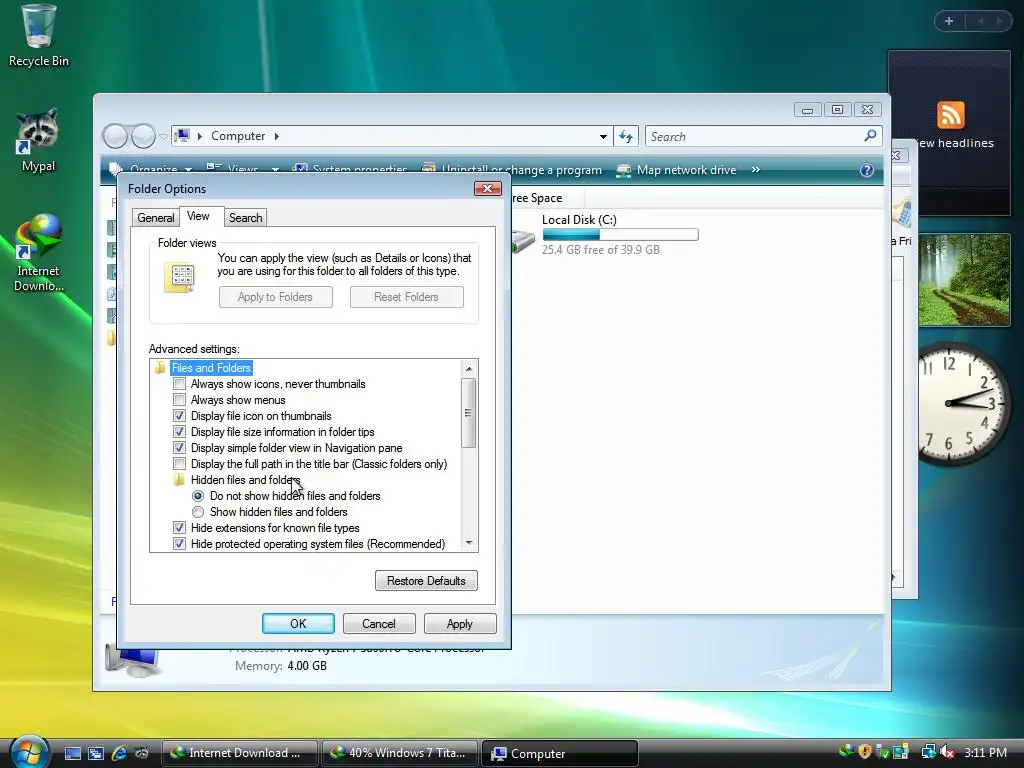Image resolution: width=1024 pixels, height=768 pixels.
Task: Click Cancel in Folder Options
Action: (379, 624)
